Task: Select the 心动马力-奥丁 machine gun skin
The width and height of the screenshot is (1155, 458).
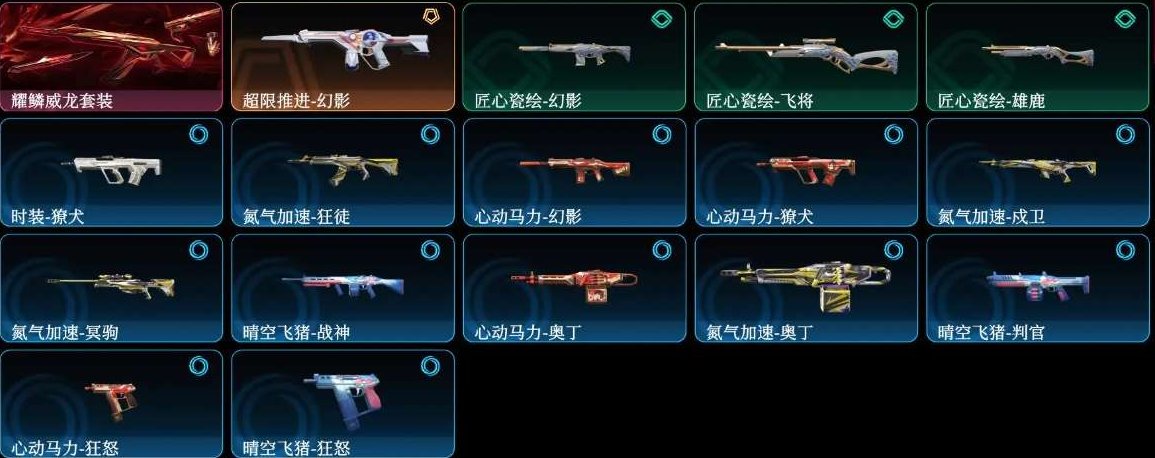Action: coord(575,288)
